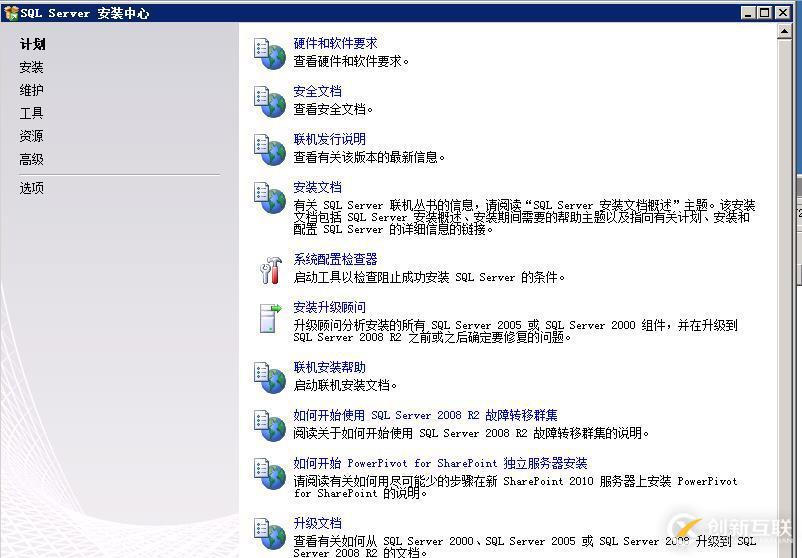Open the 升级文档 link
This screenshot has height=558, width=802.
click(x=317, y=523)
